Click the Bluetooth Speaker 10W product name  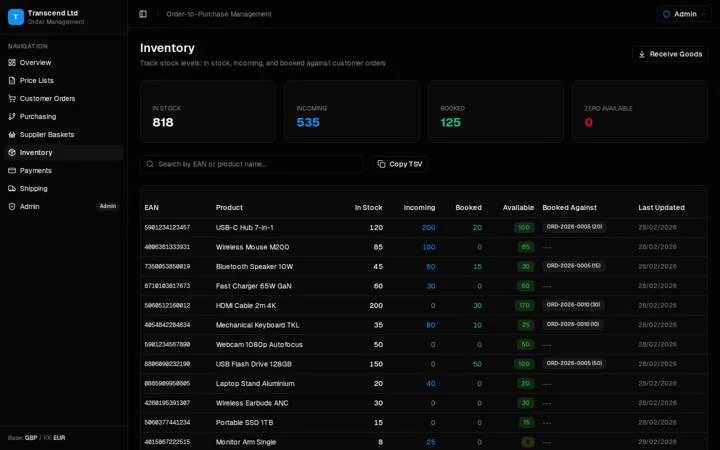[x=254, y=266]
